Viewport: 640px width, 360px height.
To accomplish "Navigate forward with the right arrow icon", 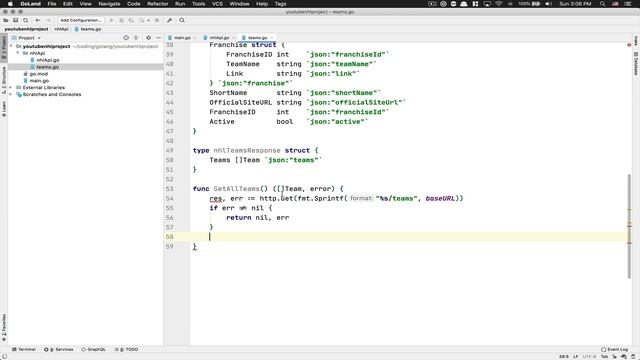I will (48, 20).
